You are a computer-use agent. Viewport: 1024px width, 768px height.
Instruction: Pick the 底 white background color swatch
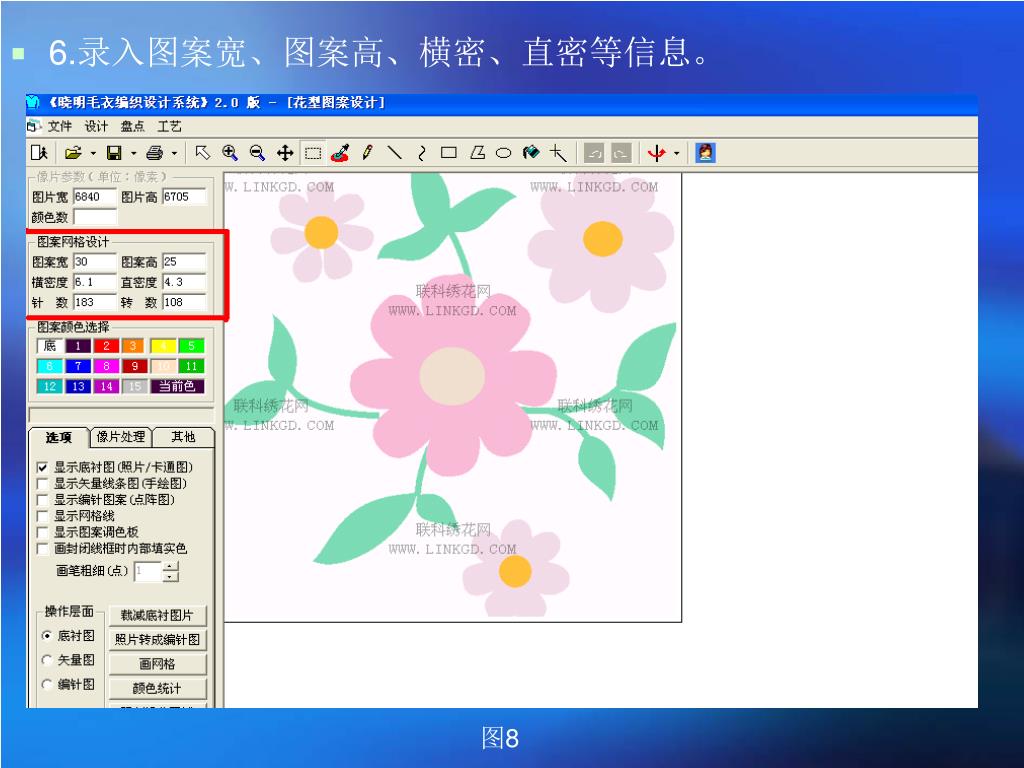click(50, 345)
